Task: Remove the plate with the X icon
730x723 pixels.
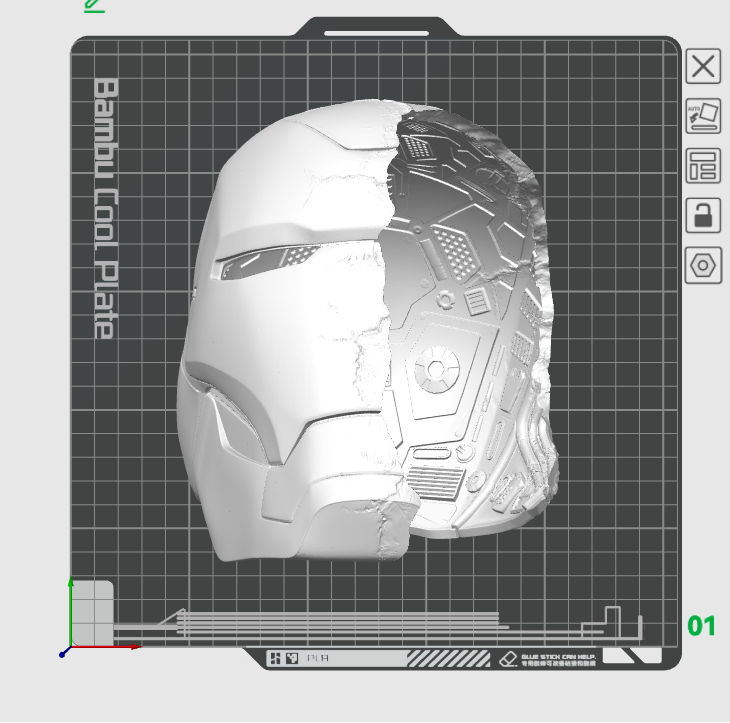Action: 703,67
